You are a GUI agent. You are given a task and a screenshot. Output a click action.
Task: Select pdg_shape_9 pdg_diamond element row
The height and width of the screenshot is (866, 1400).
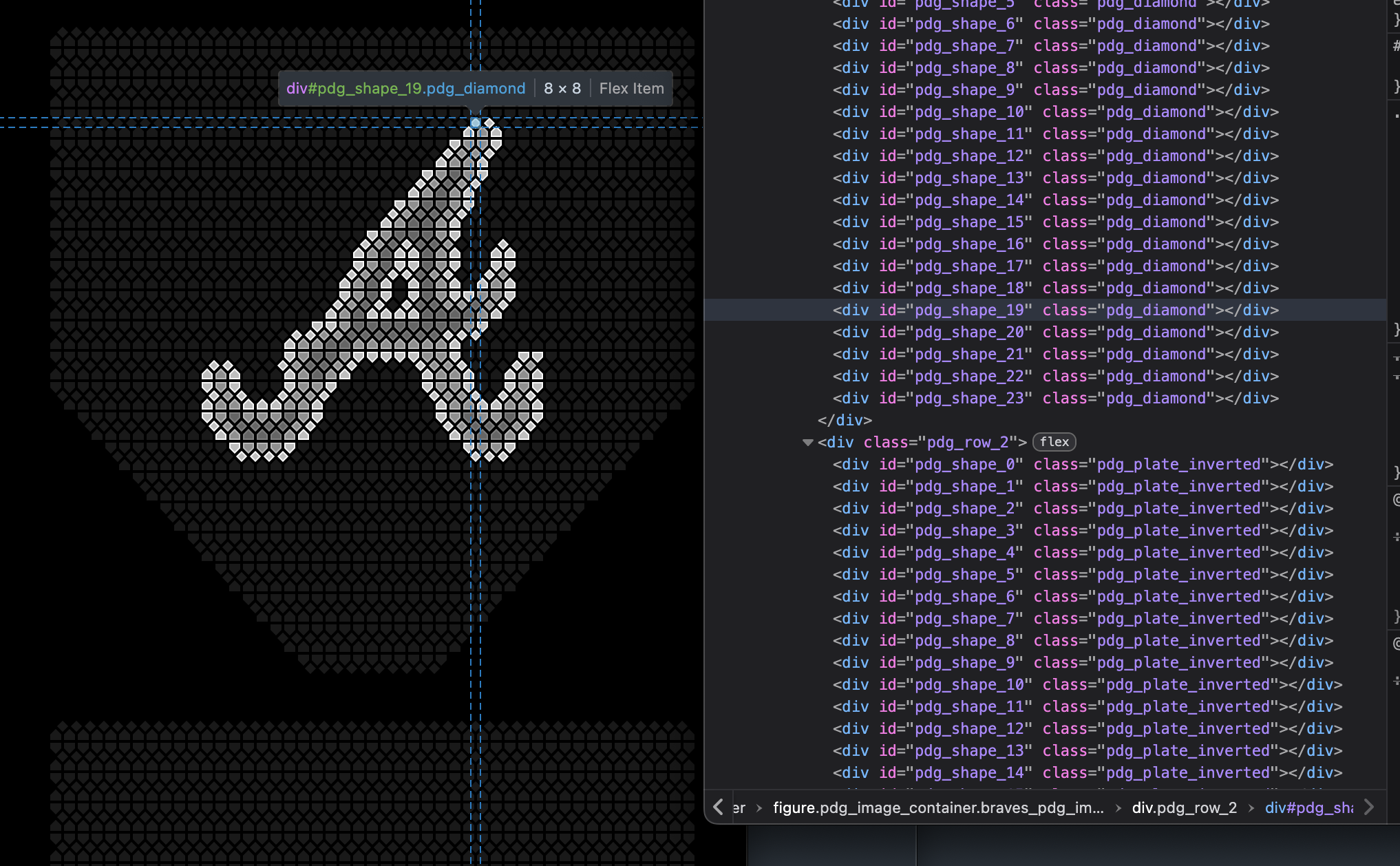pyautogui.click(x=1046, y=89)
